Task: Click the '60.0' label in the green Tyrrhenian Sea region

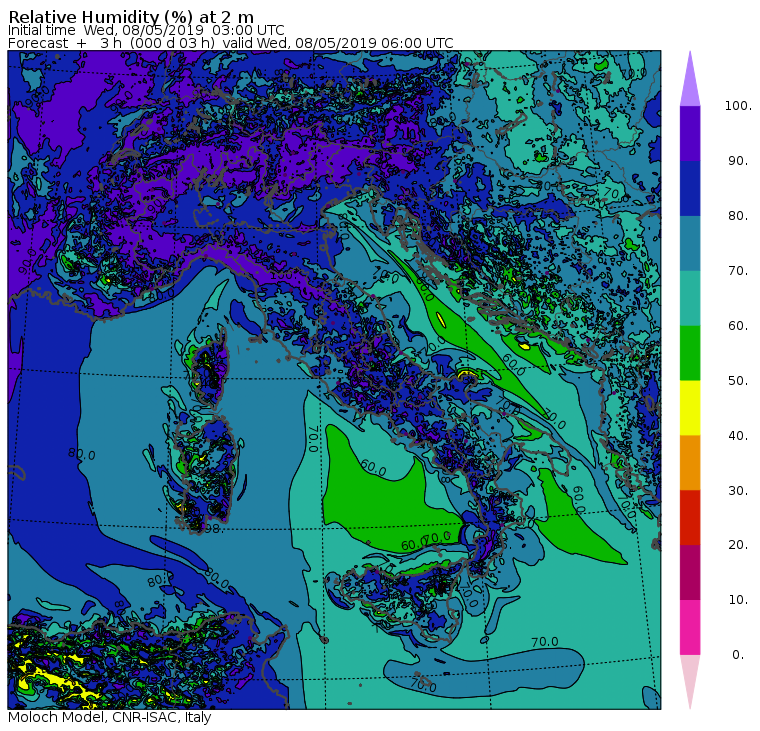Action: pos(374,468)
